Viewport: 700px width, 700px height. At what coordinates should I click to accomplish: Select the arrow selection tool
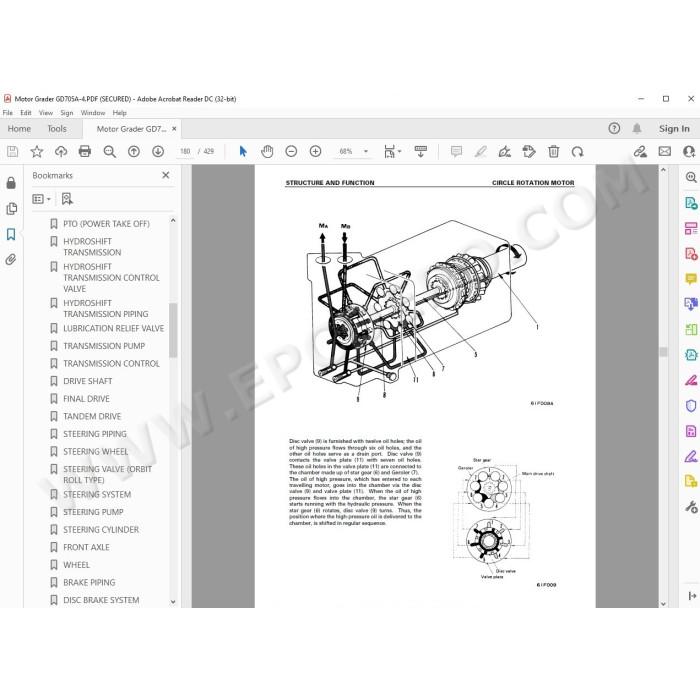tap(243, 152)
